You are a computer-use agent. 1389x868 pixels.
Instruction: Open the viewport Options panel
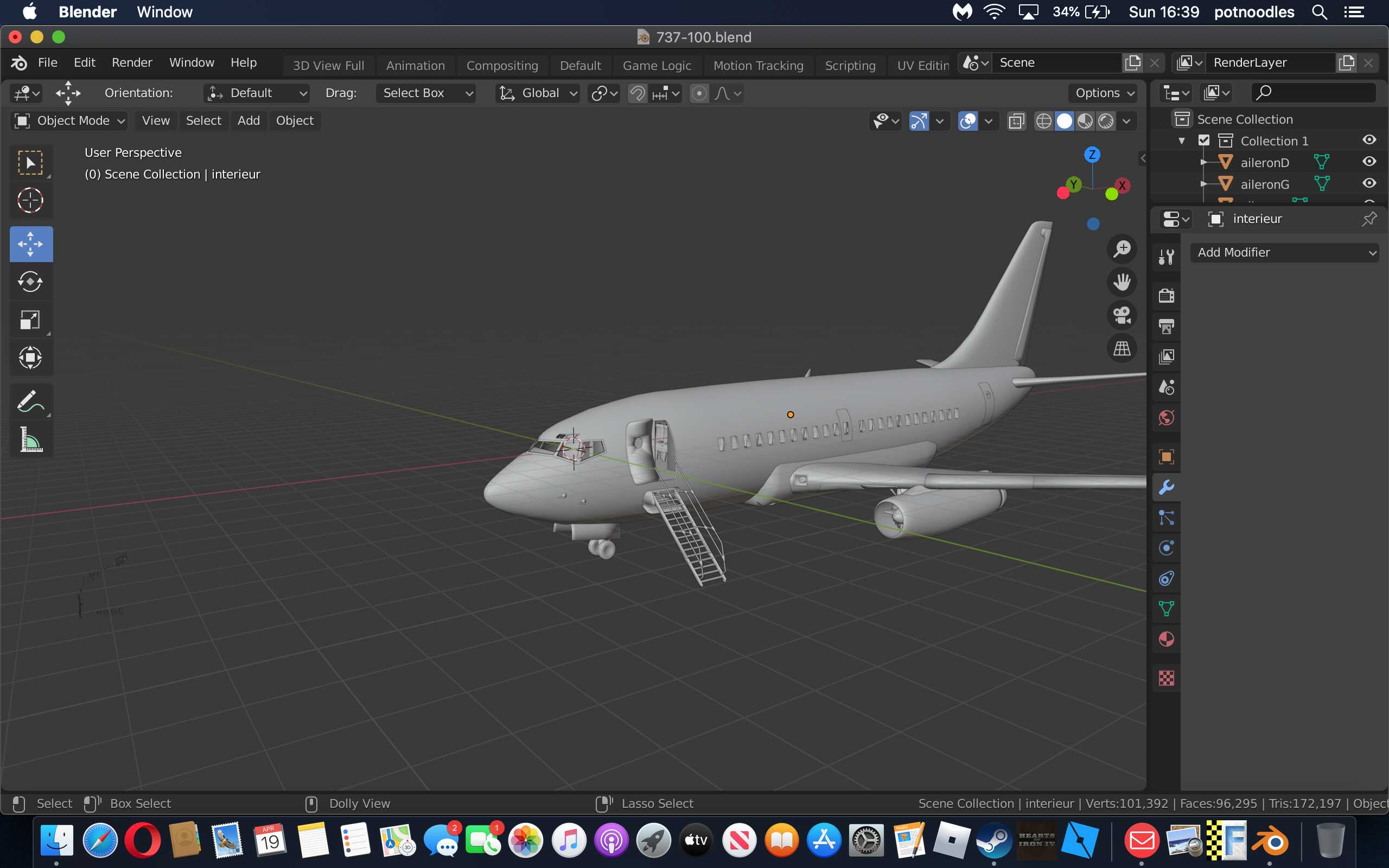(x=1101, y=92)
